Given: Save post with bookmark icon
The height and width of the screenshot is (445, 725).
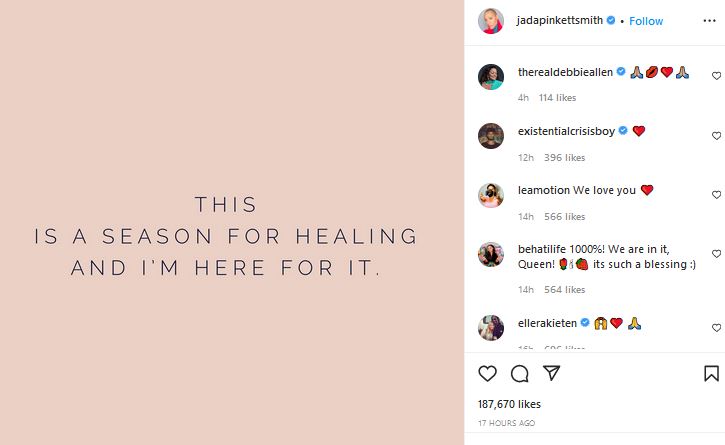Looking at the screenshot, I should (712, 373).
